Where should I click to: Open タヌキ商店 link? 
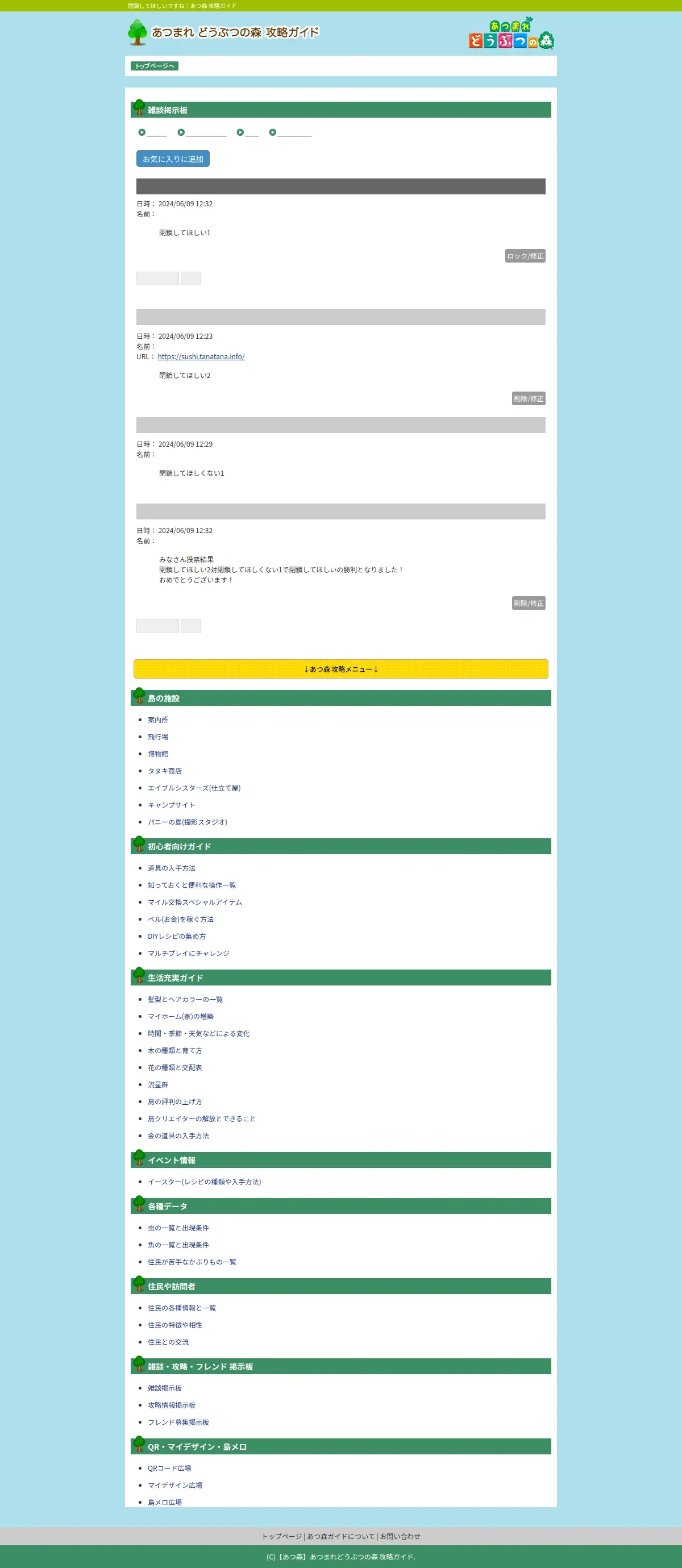point(164,771)
